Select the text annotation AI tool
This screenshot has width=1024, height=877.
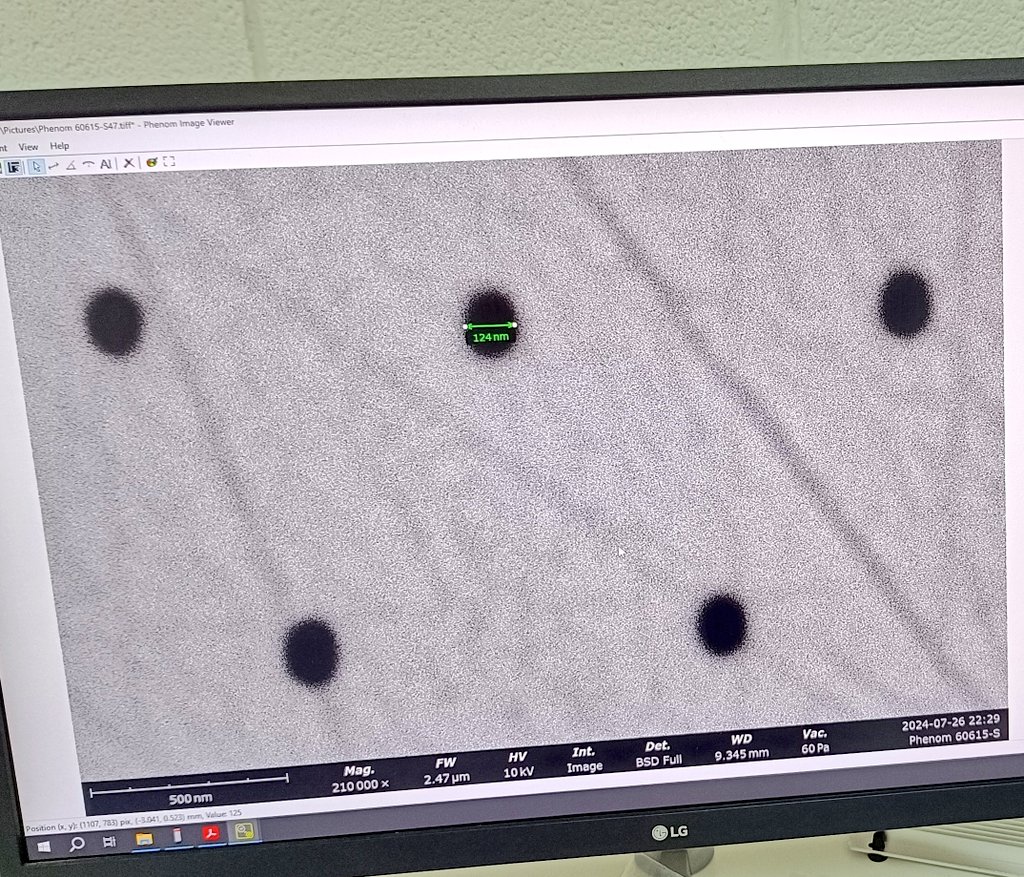(106, 164)
